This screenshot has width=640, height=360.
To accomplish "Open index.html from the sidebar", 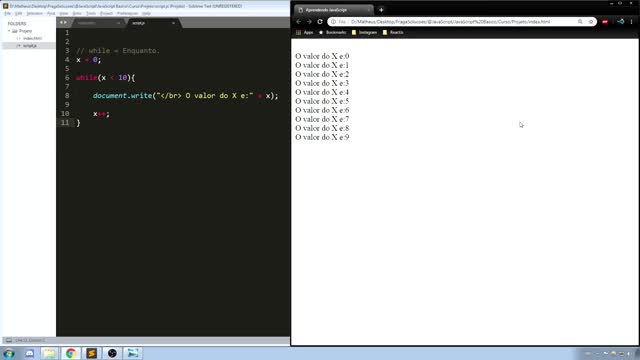I will 32,38.
